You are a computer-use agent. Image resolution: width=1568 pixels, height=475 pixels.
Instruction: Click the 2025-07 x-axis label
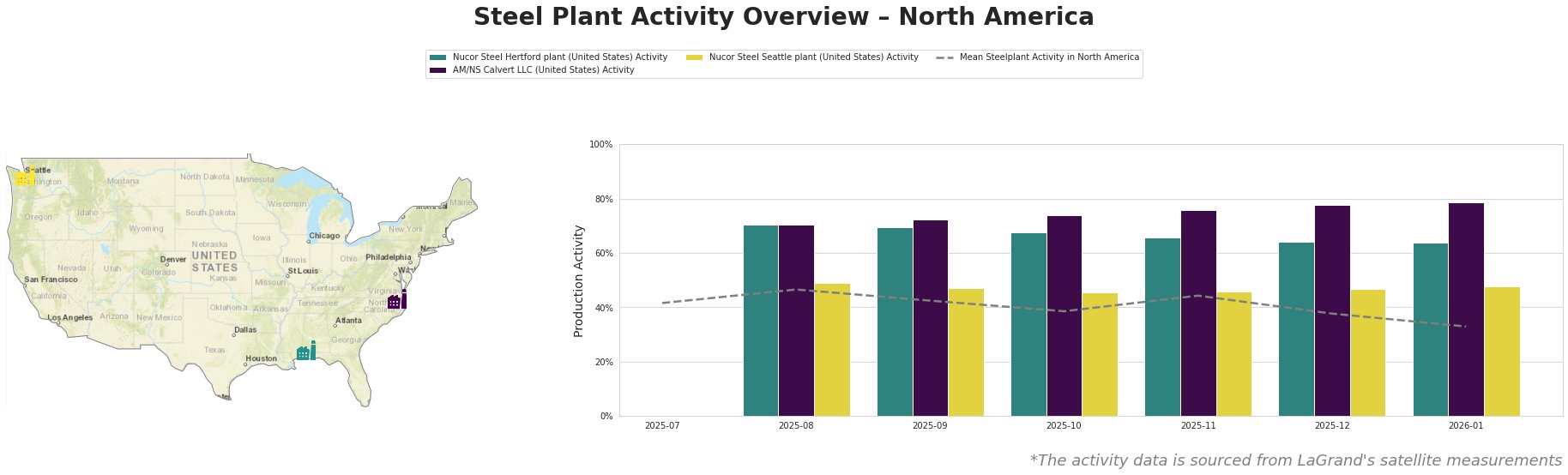coord(662,425)
